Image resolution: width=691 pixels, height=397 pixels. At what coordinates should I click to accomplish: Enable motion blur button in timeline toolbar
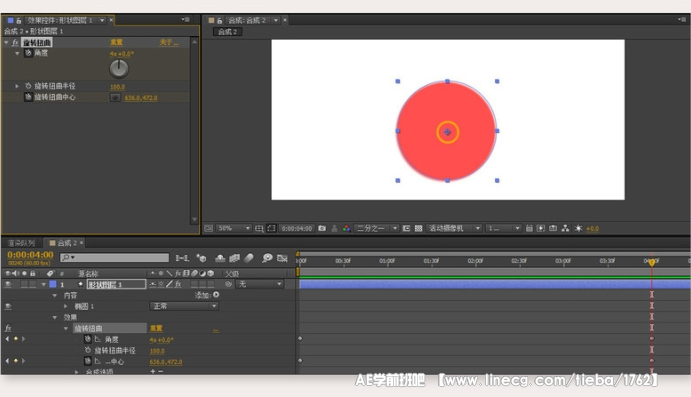(x=249, y=258)
